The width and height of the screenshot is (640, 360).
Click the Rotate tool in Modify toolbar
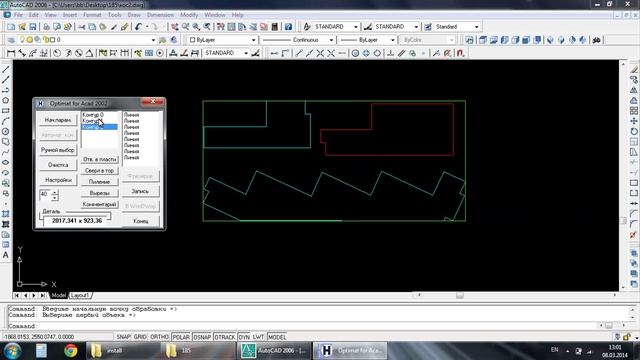(633, 131)
